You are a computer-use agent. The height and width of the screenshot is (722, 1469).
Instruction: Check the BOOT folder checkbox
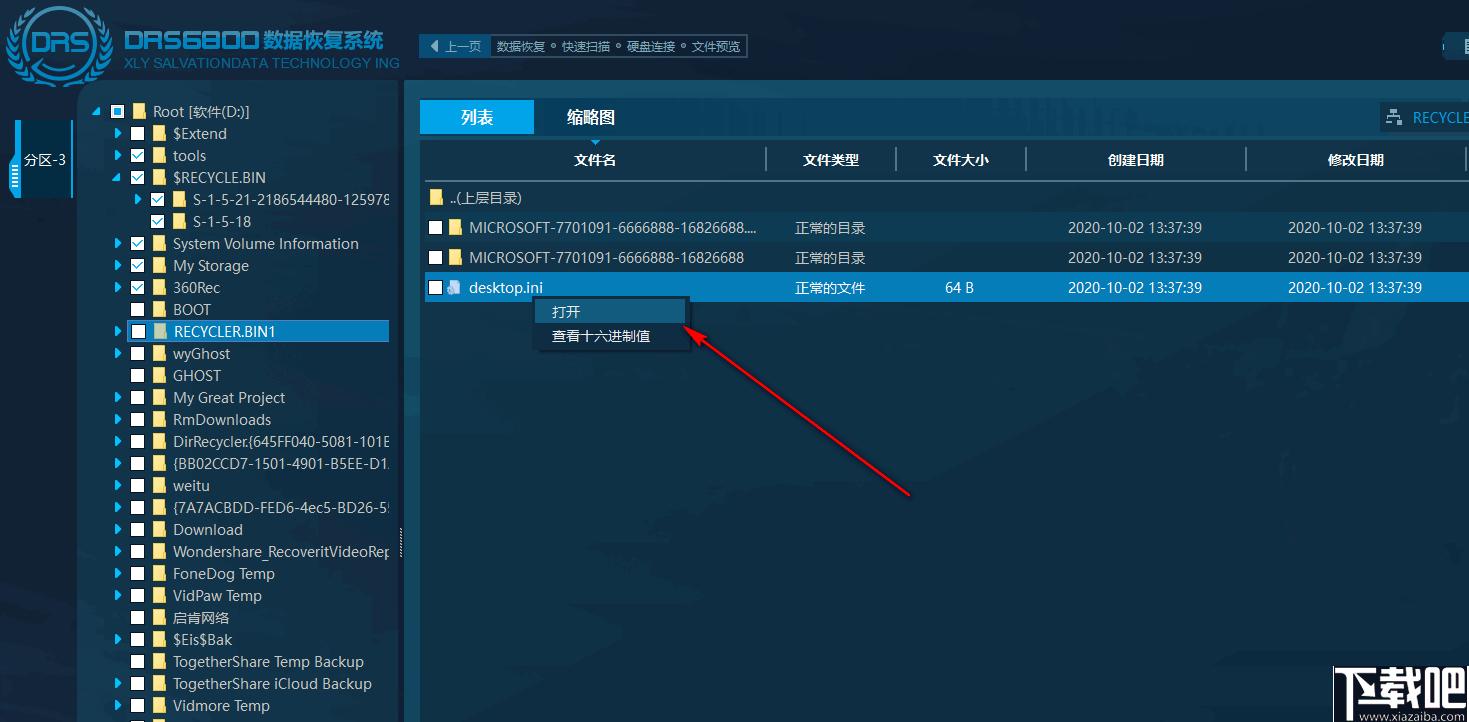[x=138, y=310]
